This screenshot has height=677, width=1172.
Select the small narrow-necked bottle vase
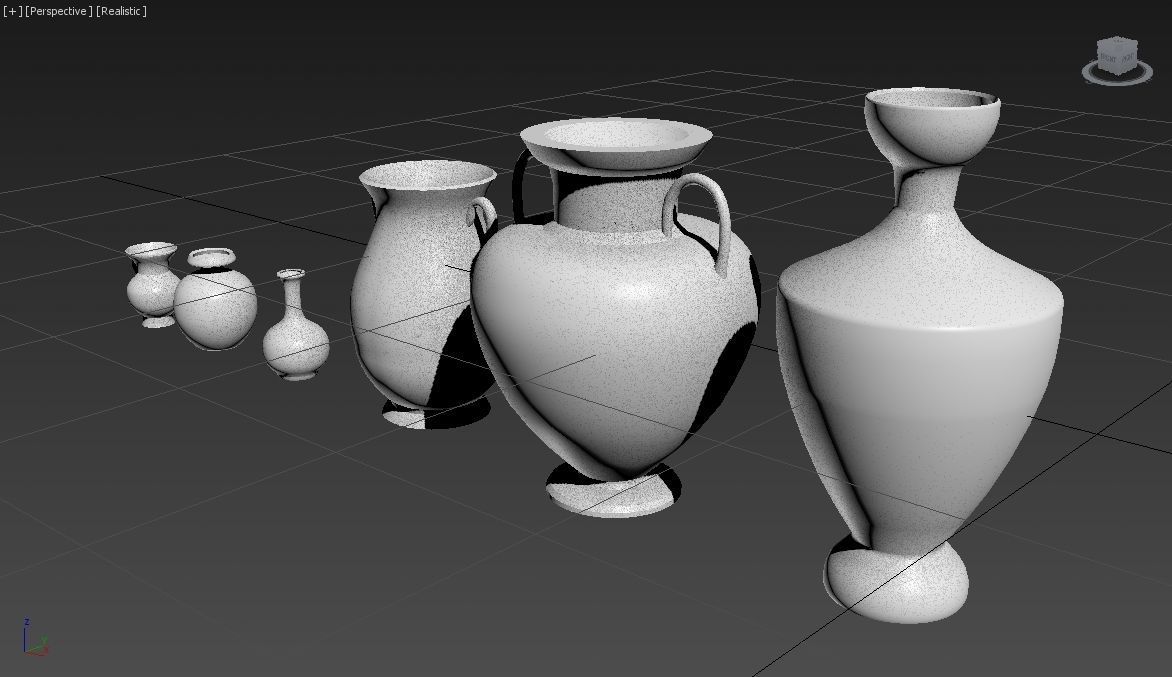pyautogui.click(x=295, y=325)
